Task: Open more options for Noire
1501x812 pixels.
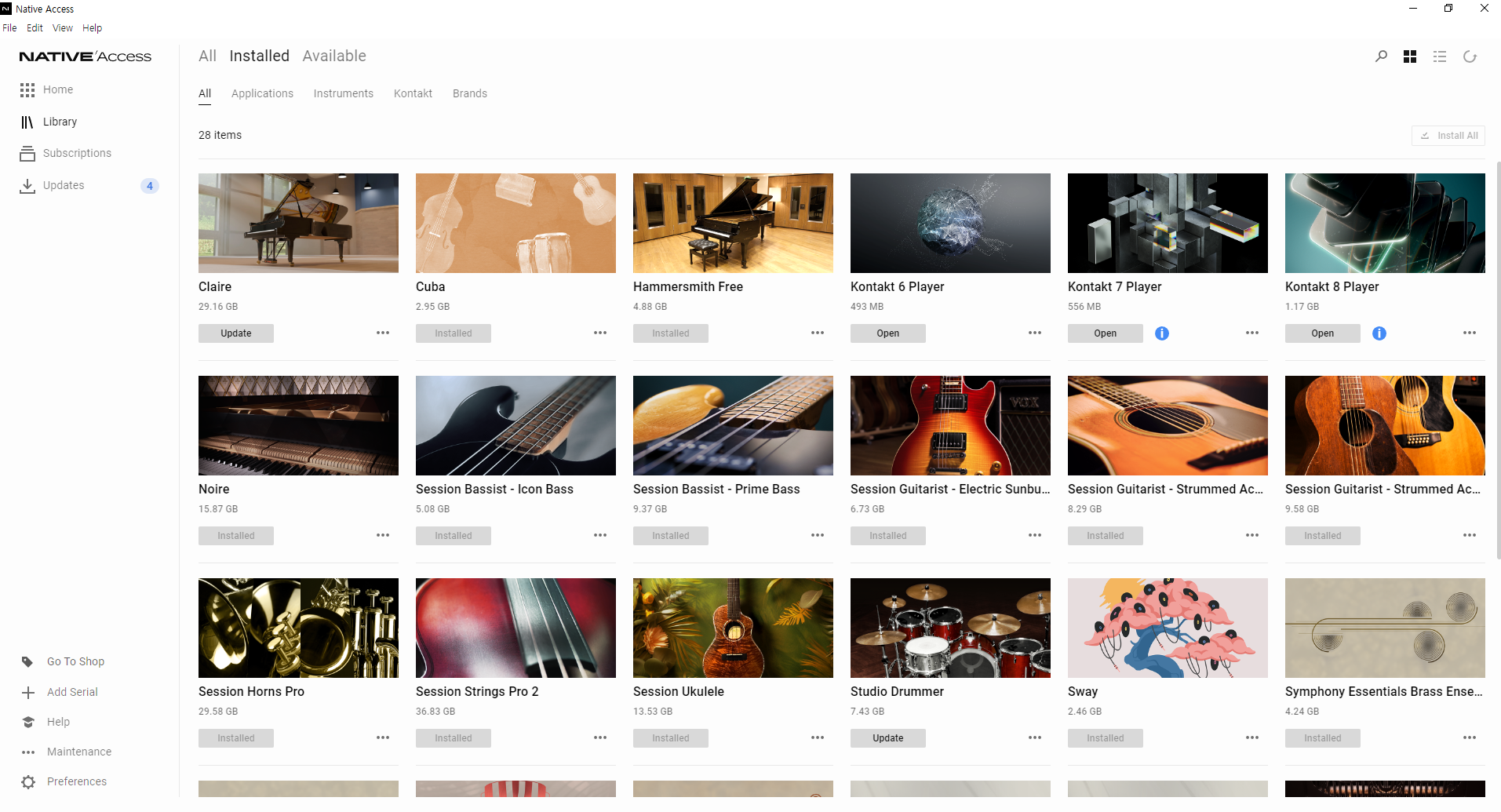Action: pos(383,535)
